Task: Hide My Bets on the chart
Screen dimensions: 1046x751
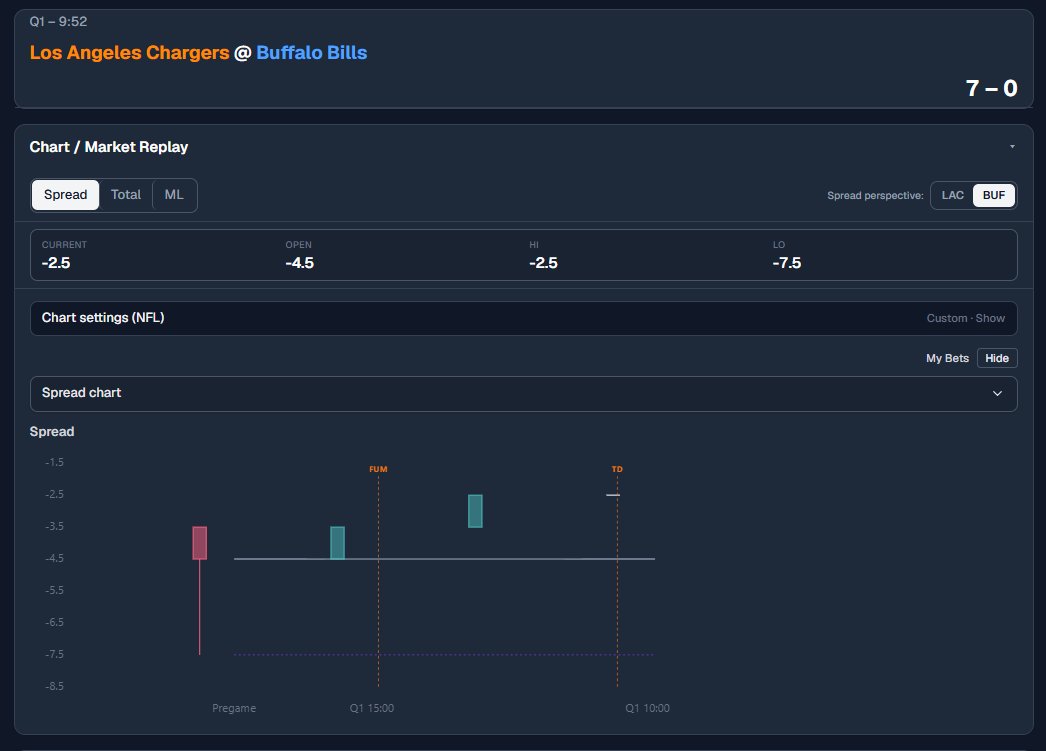Action: [997, 358]
